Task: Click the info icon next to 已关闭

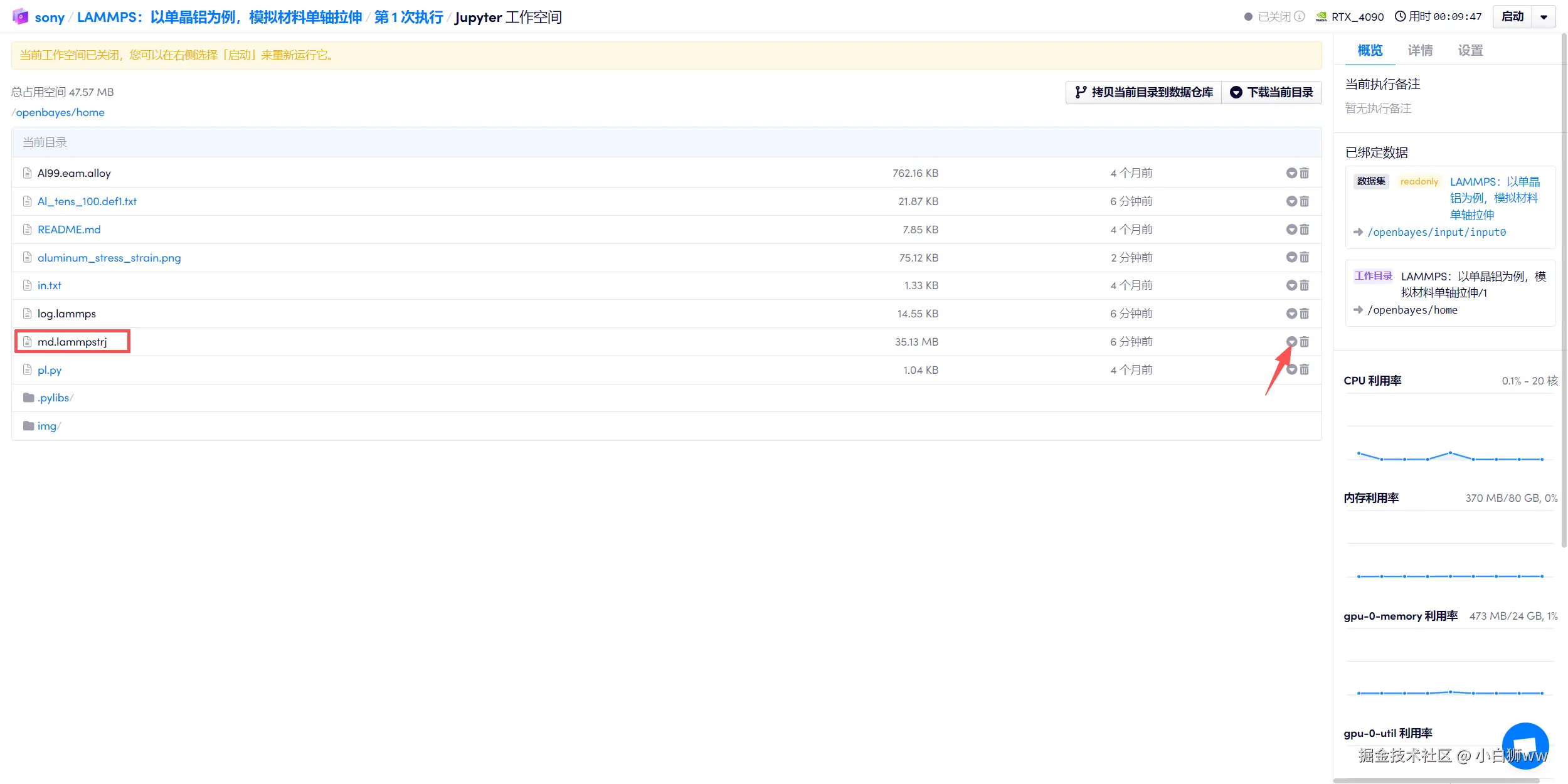Action: click(1300, 17)
